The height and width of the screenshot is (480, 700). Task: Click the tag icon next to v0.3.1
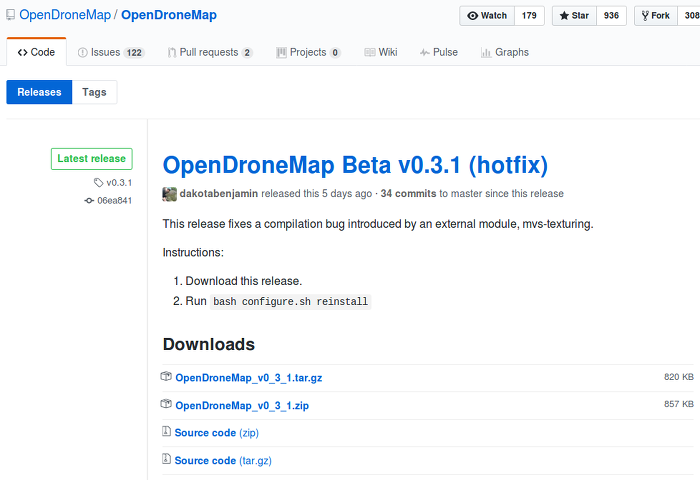(98, 182)
